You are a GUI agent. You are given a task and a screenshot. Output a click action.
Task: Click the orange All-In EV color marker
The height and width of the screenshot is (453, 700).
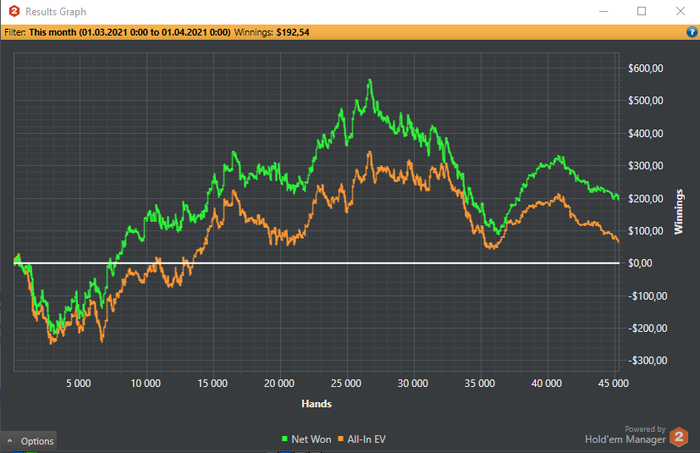point(341,439)
